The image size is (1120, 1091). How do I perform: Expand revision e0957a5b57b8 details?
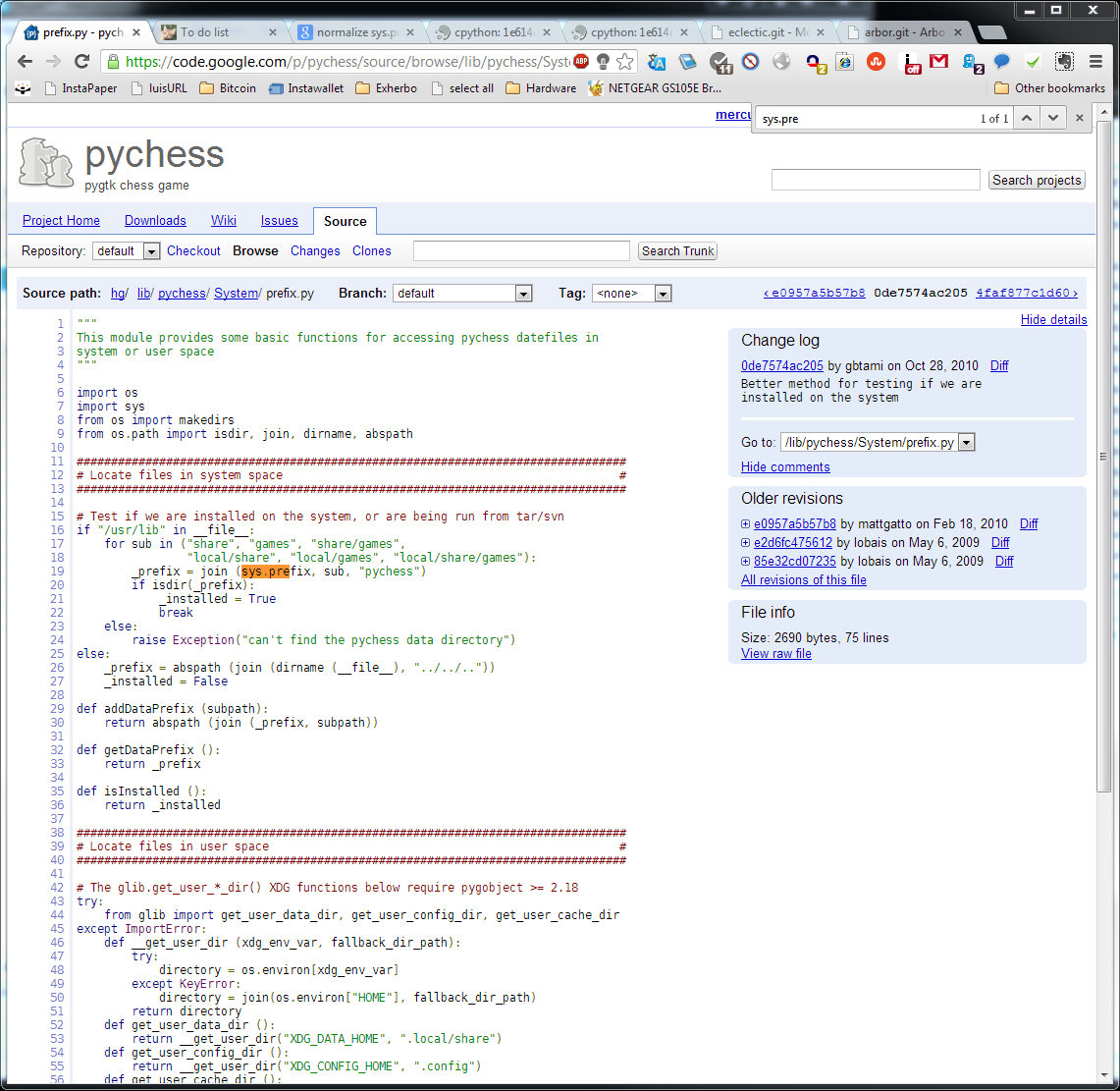[746, 524]
